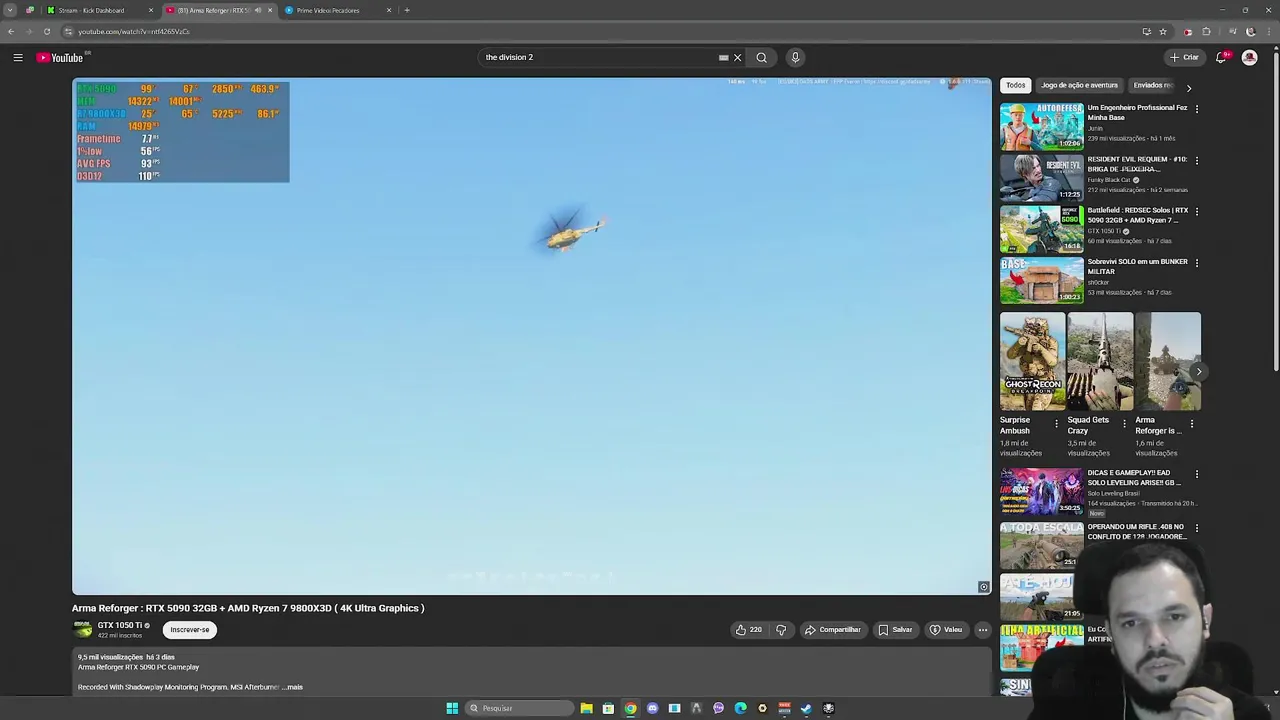This screenshot has height=720, width=1280.
Task: Clear the search box with the X icon
Action: [x=738, y=58]
